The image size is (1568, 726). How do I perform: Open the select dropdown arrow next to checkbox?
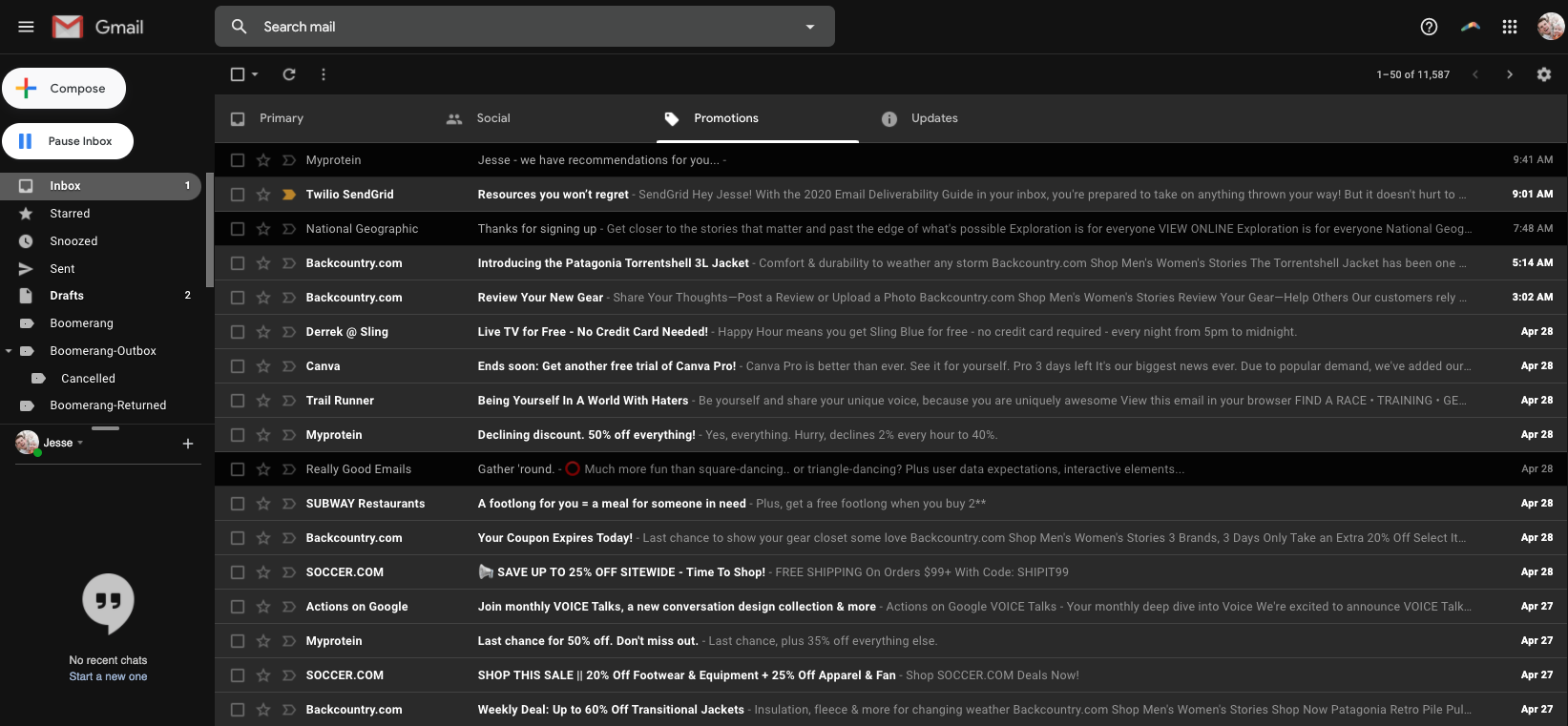click(255, 74)
